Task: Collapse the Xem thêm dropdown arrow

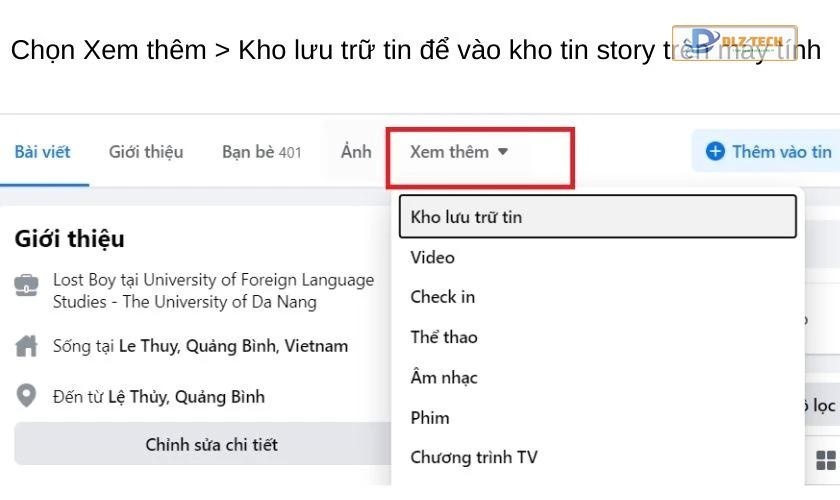Action: point(503,152)
